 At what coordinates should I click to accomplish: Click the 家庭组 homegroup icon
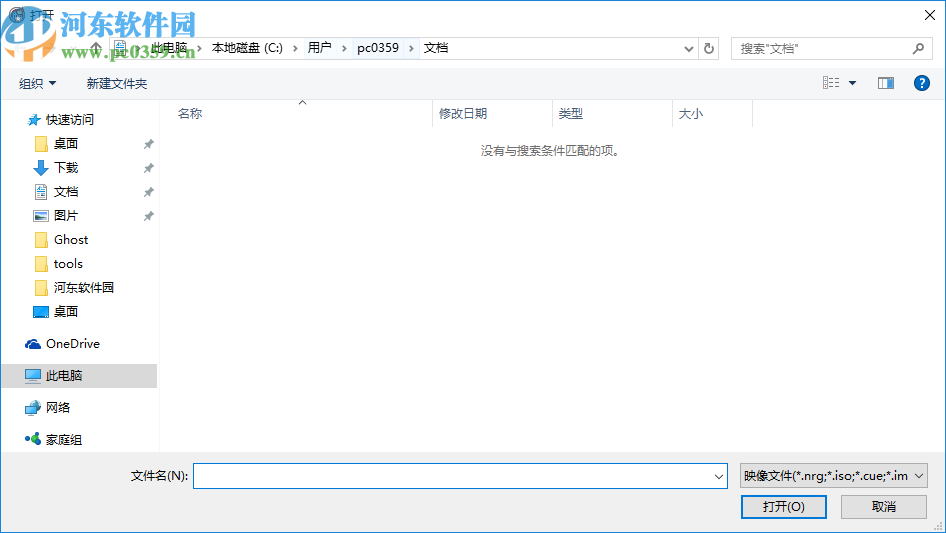click(x=33, y=439)
